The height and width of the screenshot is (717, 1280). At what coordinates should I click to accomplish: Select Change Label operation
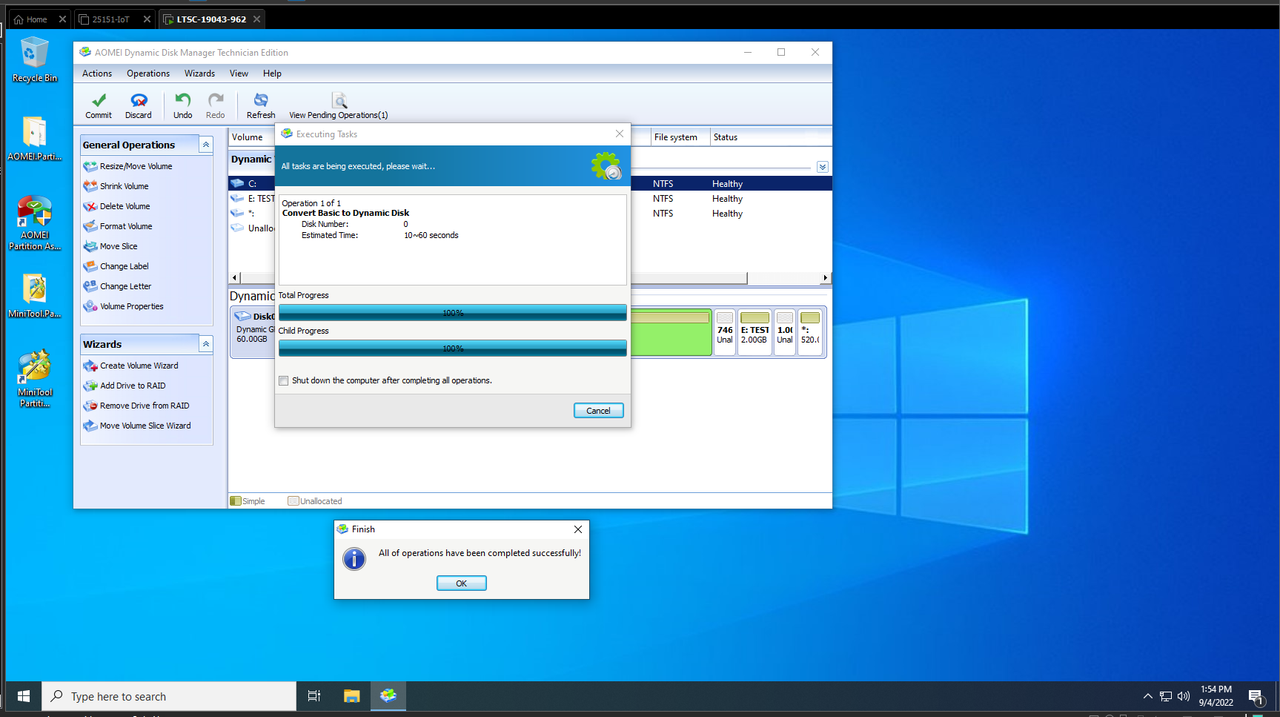click(116, 266)
